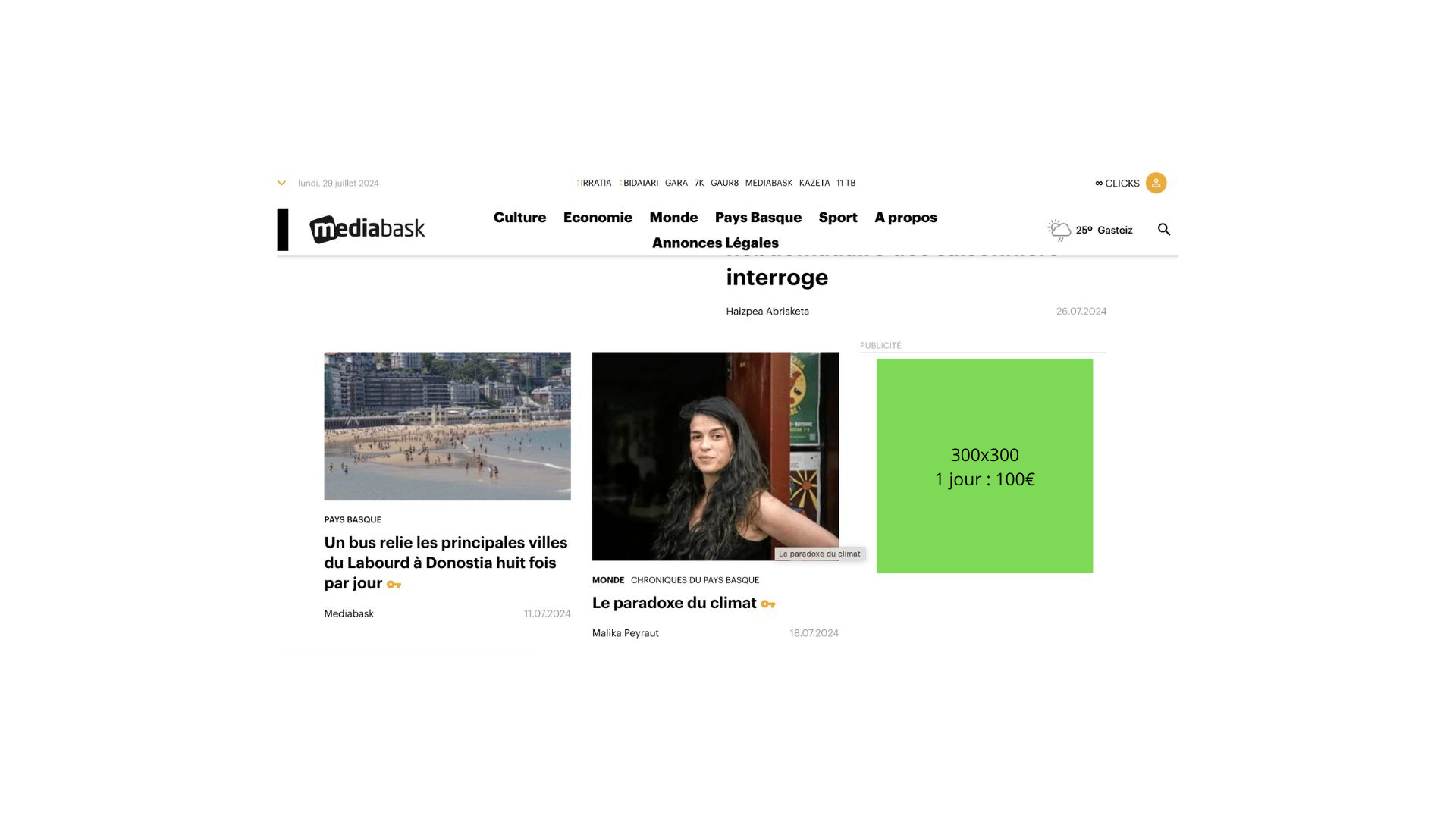
Task: Open the Culture menu
Action: pos(519,218)
